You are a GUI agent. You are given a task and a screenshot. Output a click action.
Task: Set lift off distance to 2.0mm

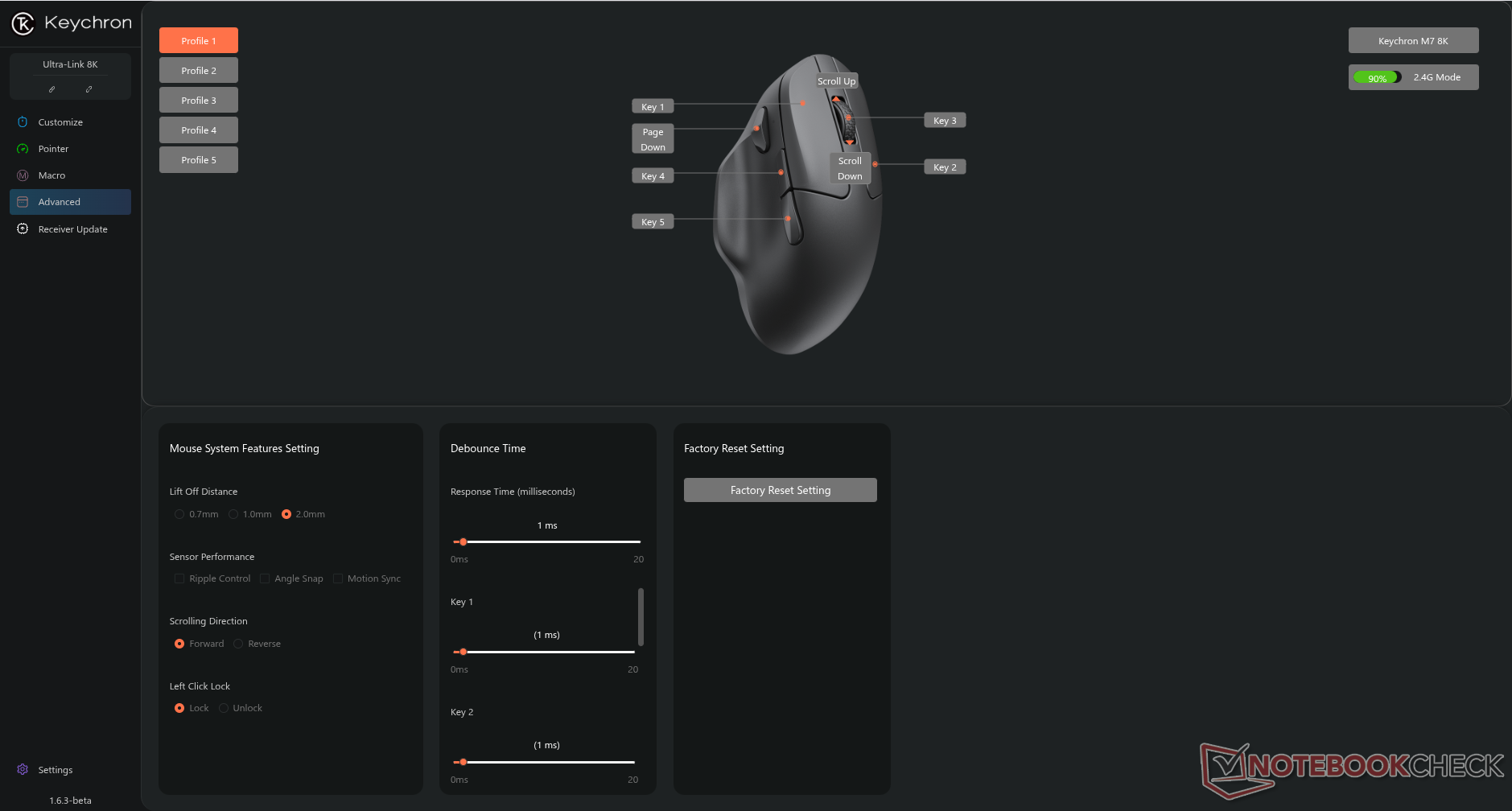point(286,514)
